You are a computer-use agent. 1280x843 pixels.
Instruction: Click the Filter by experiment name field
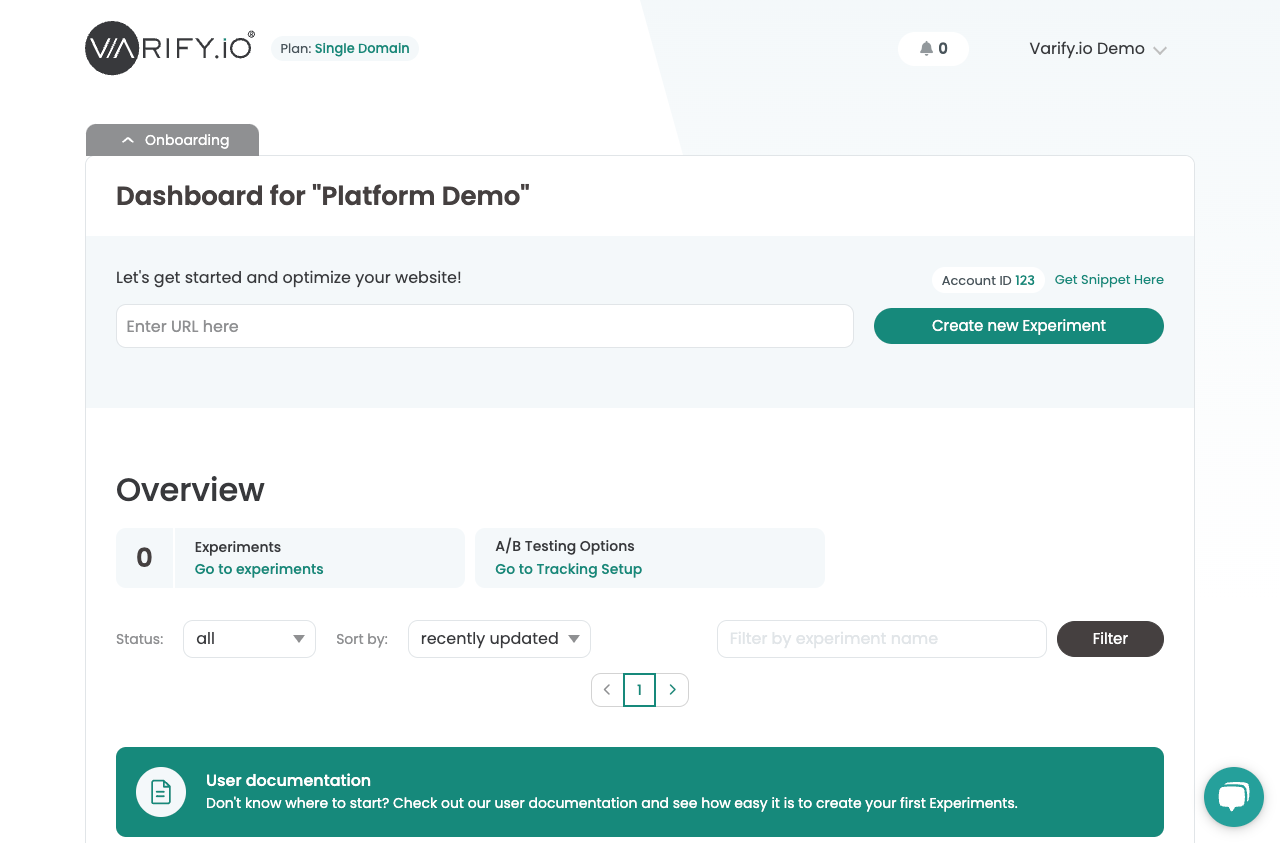(x=881, y=639)
